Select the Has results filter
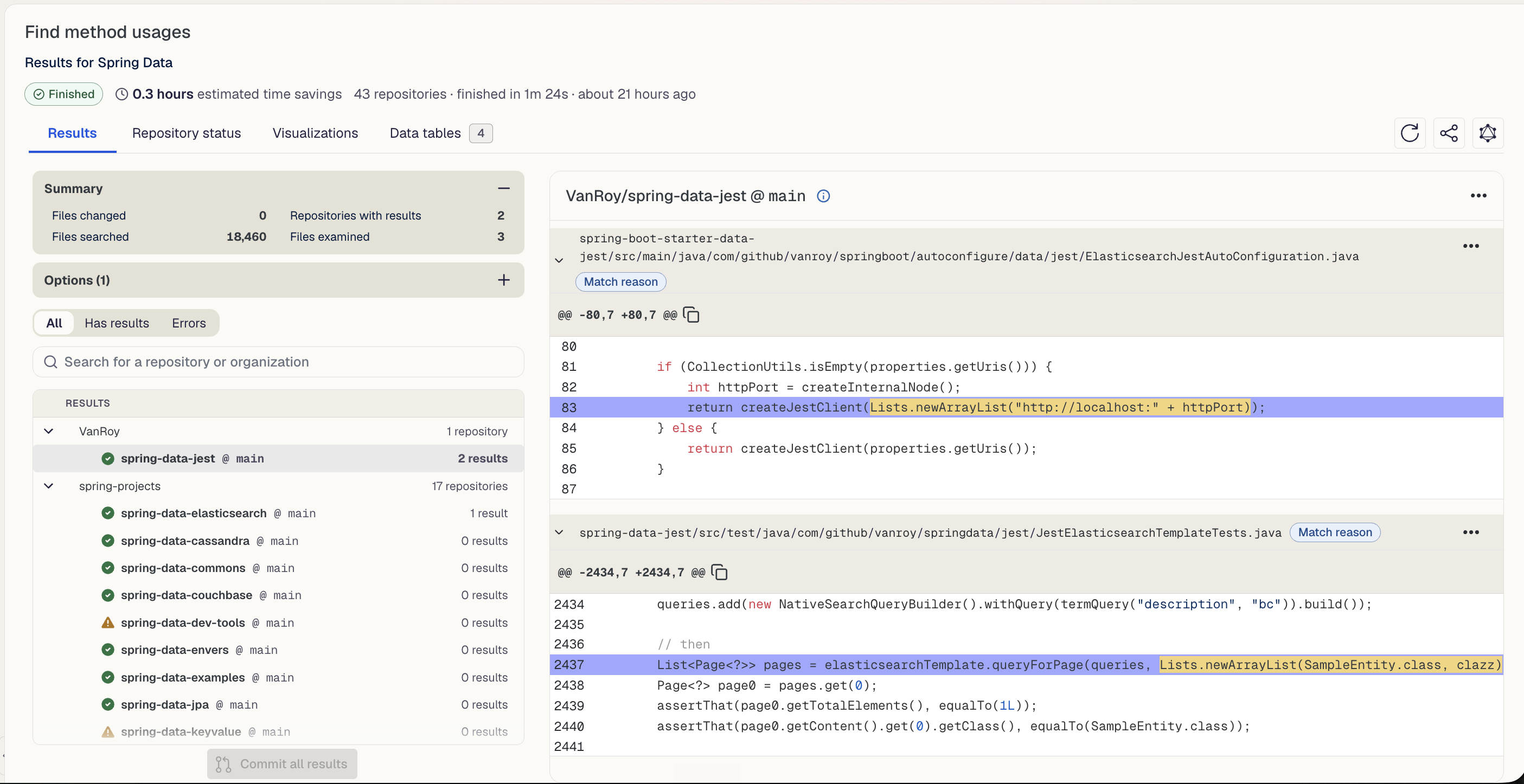1524x784 pixels. (117, 323)
